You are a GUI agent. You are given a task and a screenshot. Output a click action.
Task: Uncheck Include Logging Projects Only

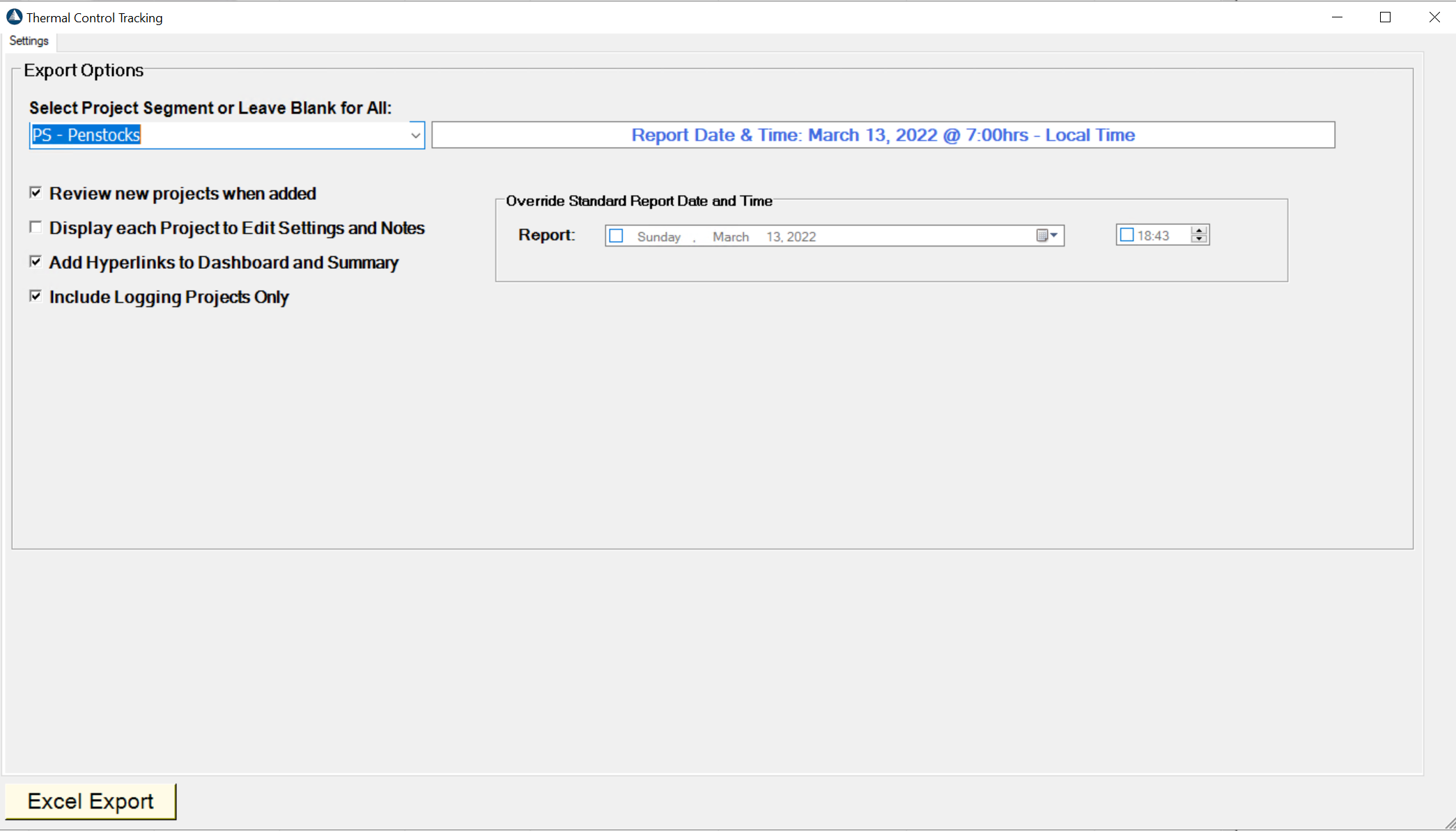click(x=36, y=297)
